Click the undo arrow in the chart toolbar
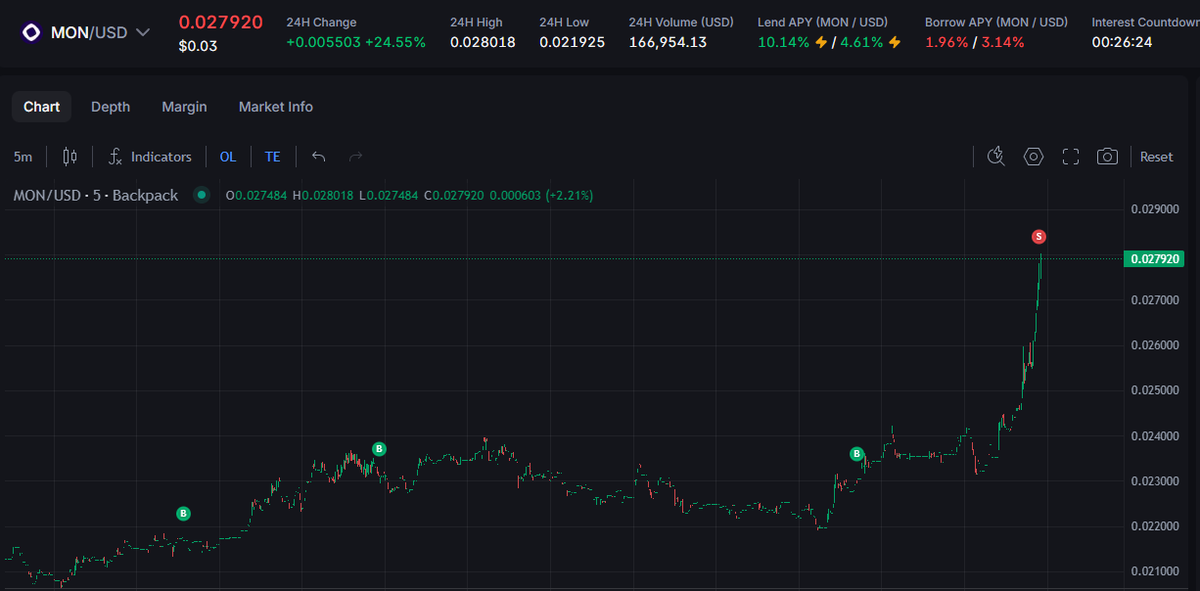Image resolution: width=1200 pixels, height=591 pixels. click(x=318, y=156)
